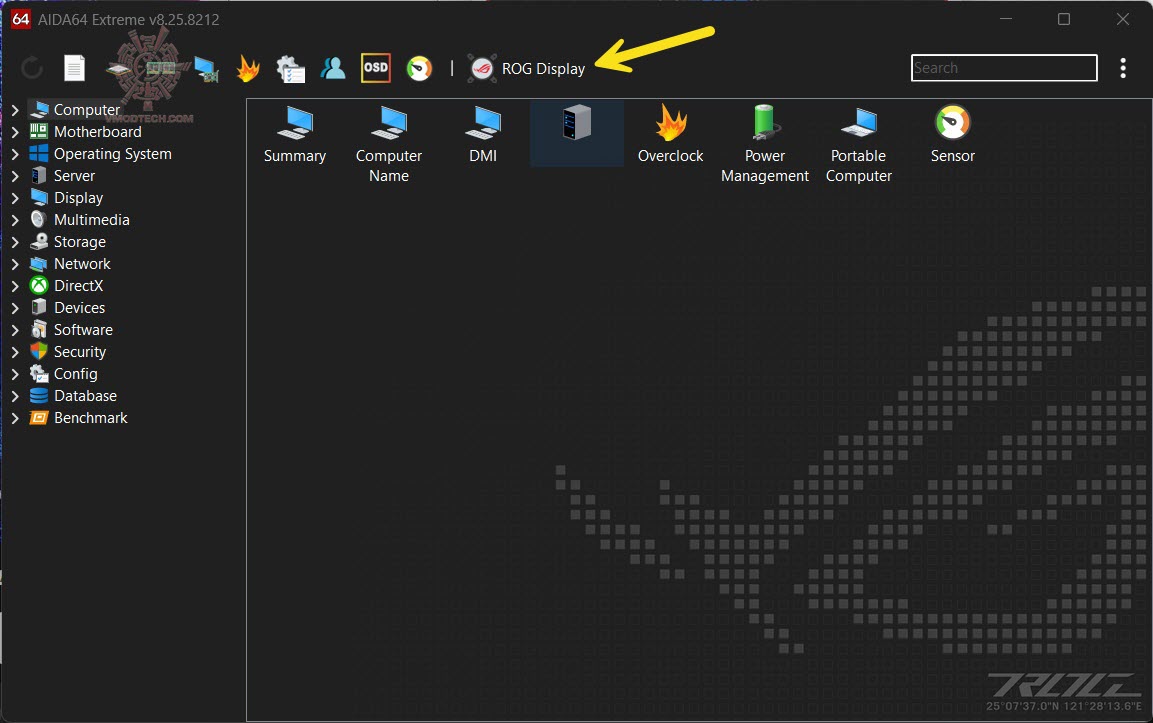This screenshot has height=723, width=1153.
Task: Expand the Network tree node
Action: pyautogui.click(x=15, y=264)
